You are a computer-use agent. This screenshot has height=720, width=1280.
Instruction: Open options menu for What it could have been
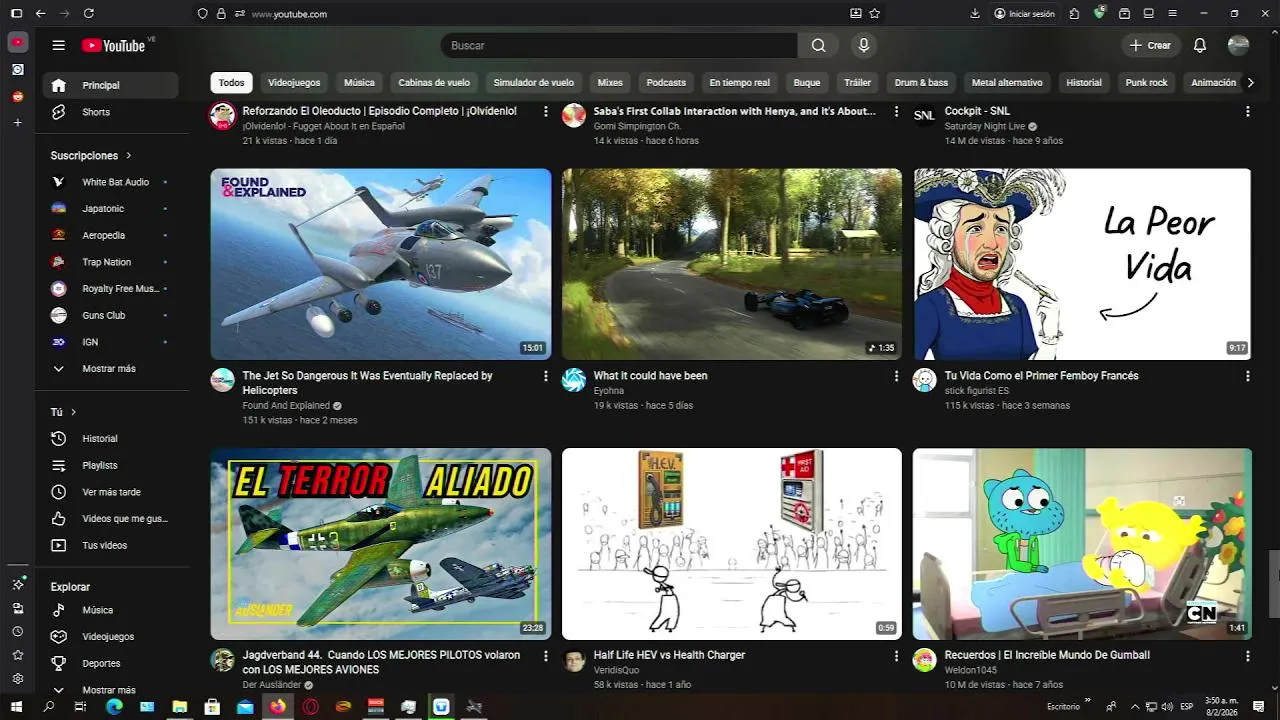click(896, 376)
